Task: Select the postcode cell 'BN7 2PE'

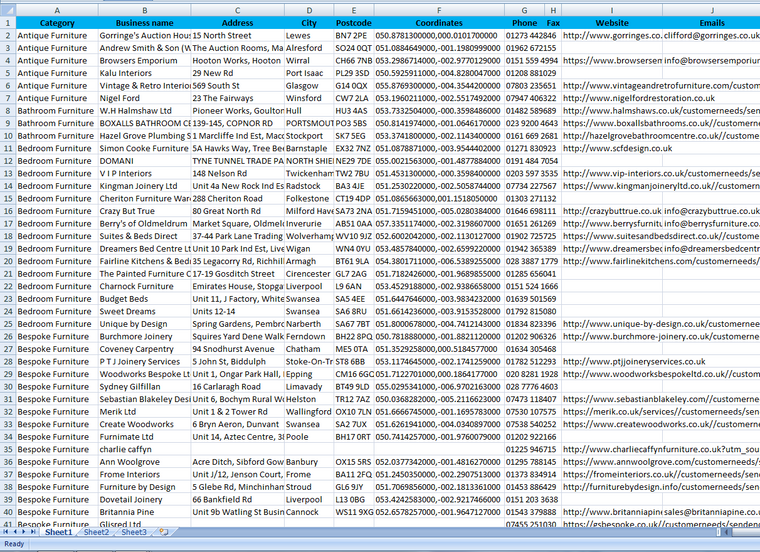Action: click(354, 35)
